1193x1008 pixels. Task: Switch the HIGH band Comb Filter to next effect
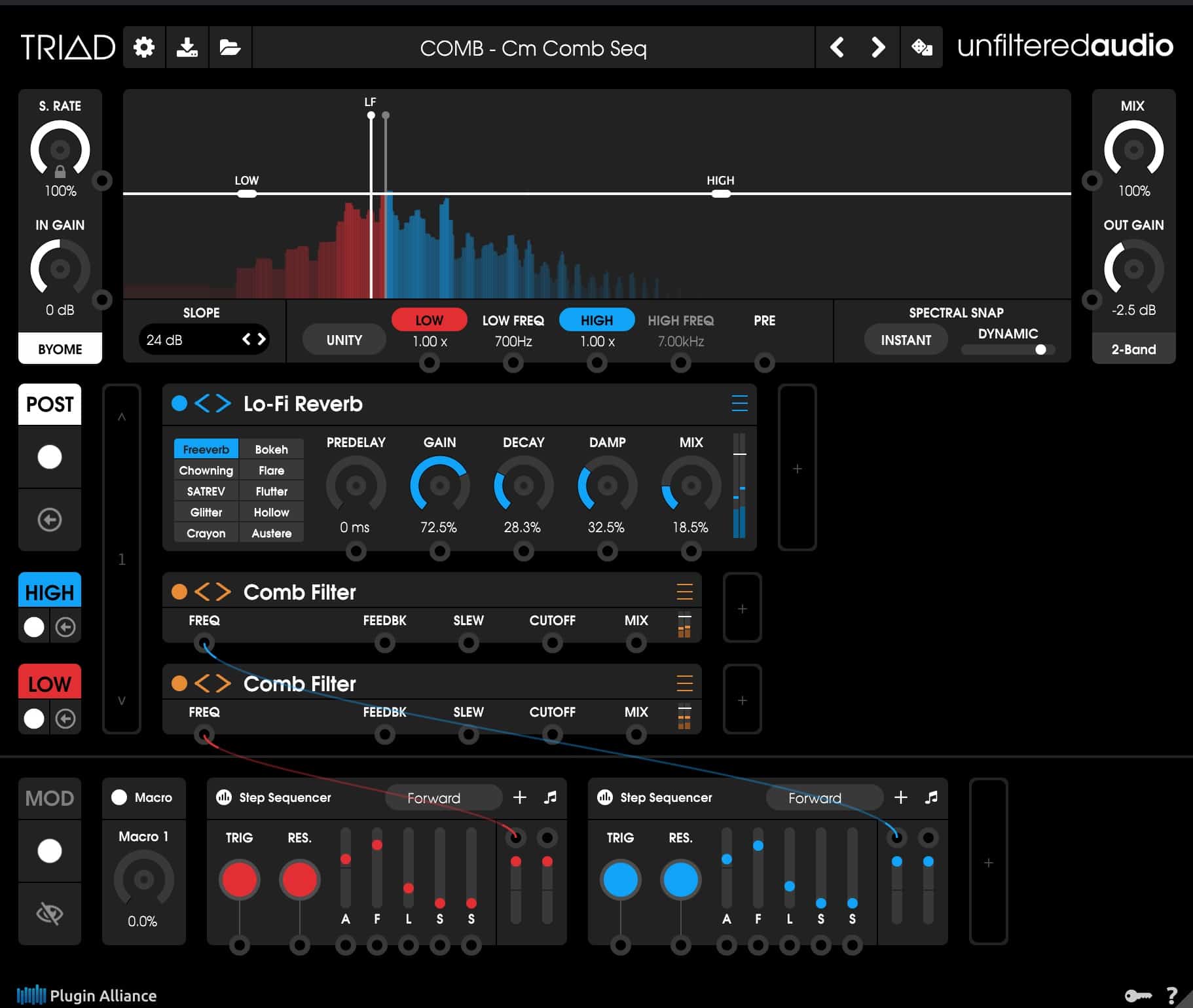(x=223, y=592)
